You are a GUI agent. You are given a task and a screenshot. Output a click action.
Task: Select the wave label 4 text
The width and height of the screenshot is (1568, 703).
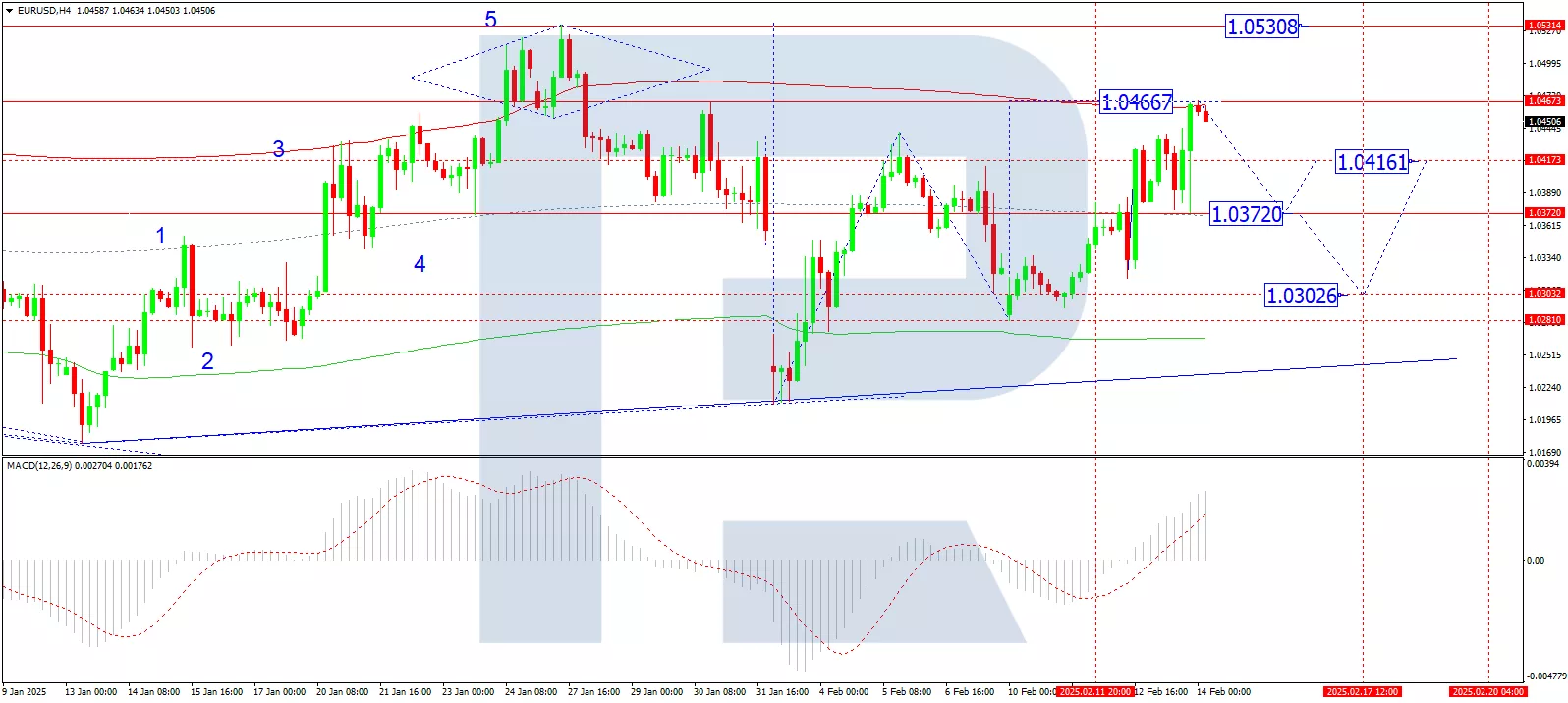(x=420, y=264)
